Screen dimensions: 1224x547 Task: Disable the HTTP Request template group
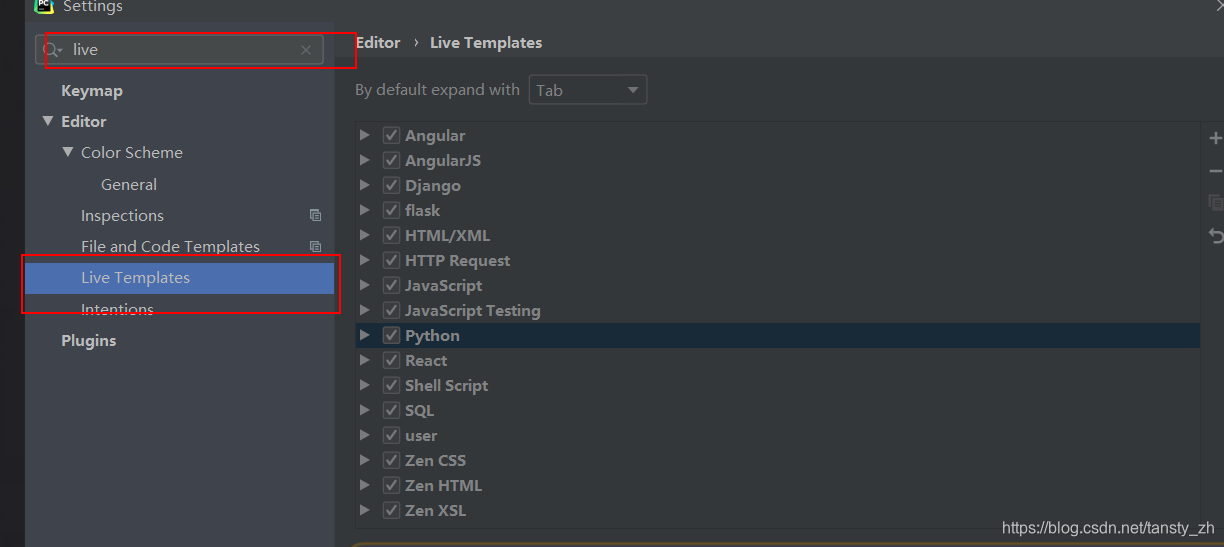391,260
